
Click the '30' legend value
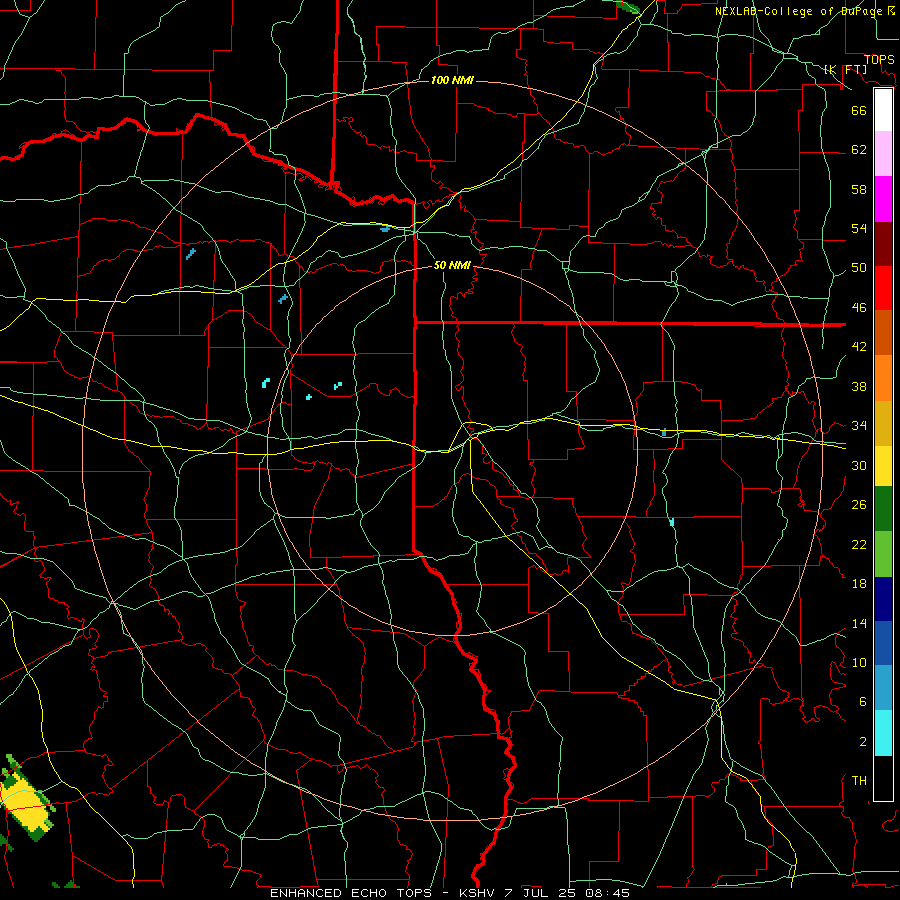859,465
